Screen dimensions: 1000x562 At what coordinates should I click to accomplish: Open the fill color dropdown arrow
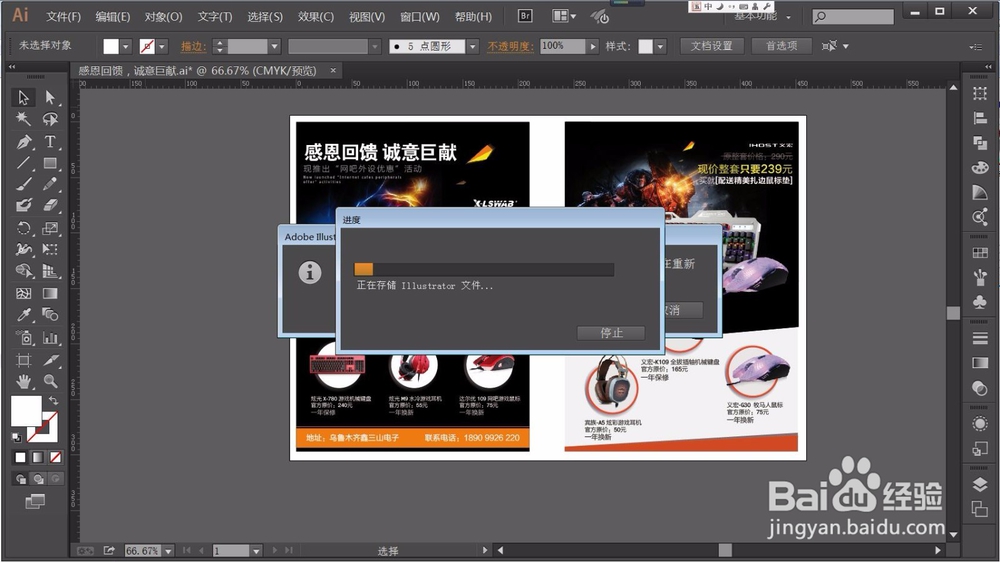click(x=126, y=47)
